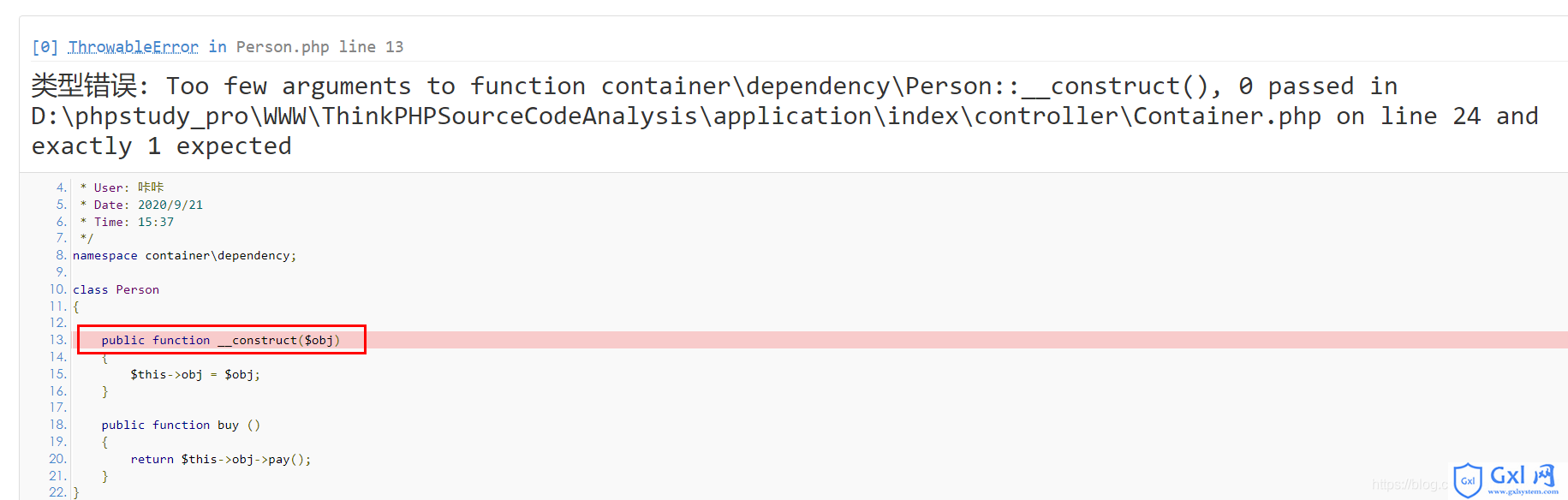Image resolution: width=1568 pixels, height=500 pixels.
Task: Click the [0] exception index label
Action: pyautogui.click(x=45, y=47)
